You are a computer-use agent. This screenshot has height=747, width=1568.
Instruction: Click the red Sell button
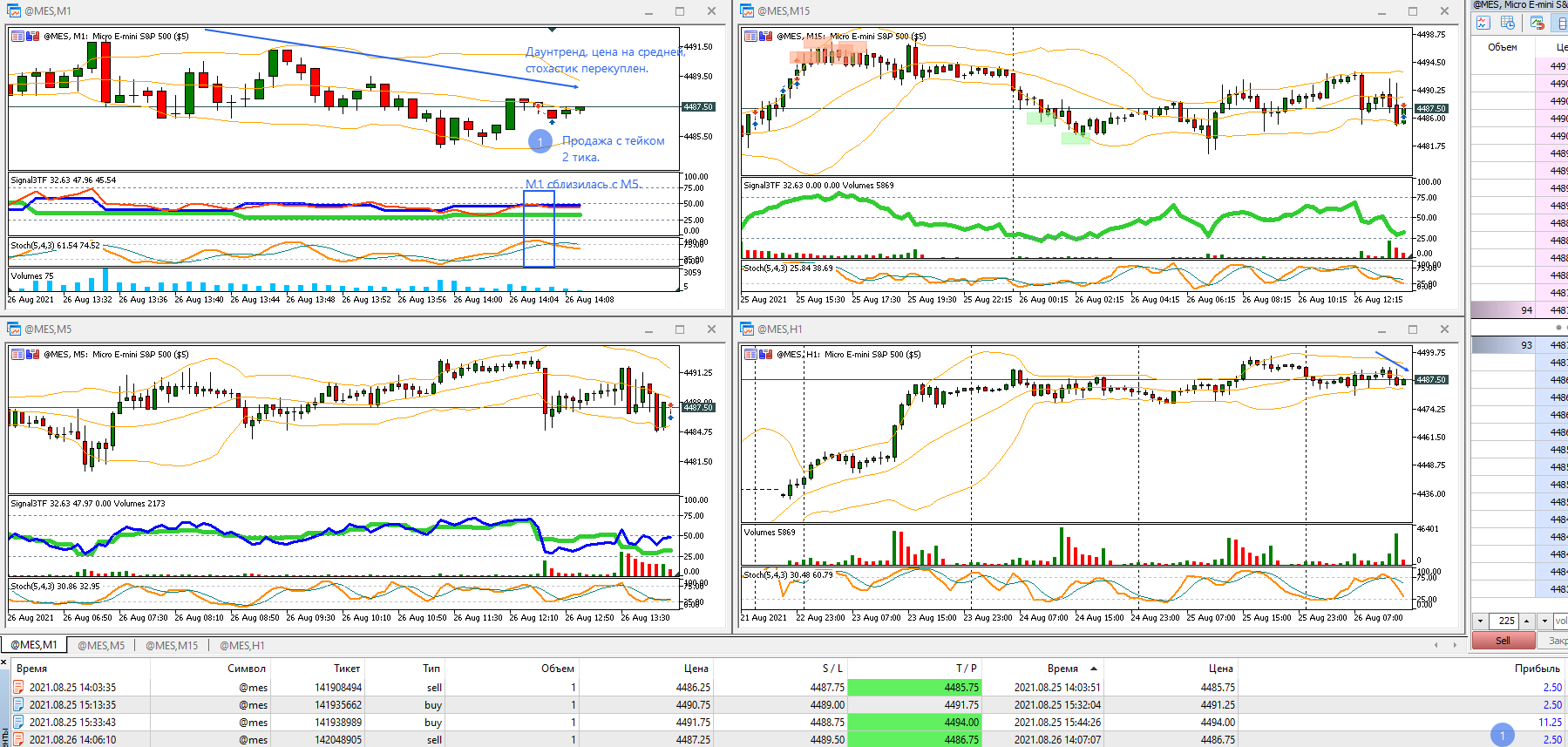1504,641
